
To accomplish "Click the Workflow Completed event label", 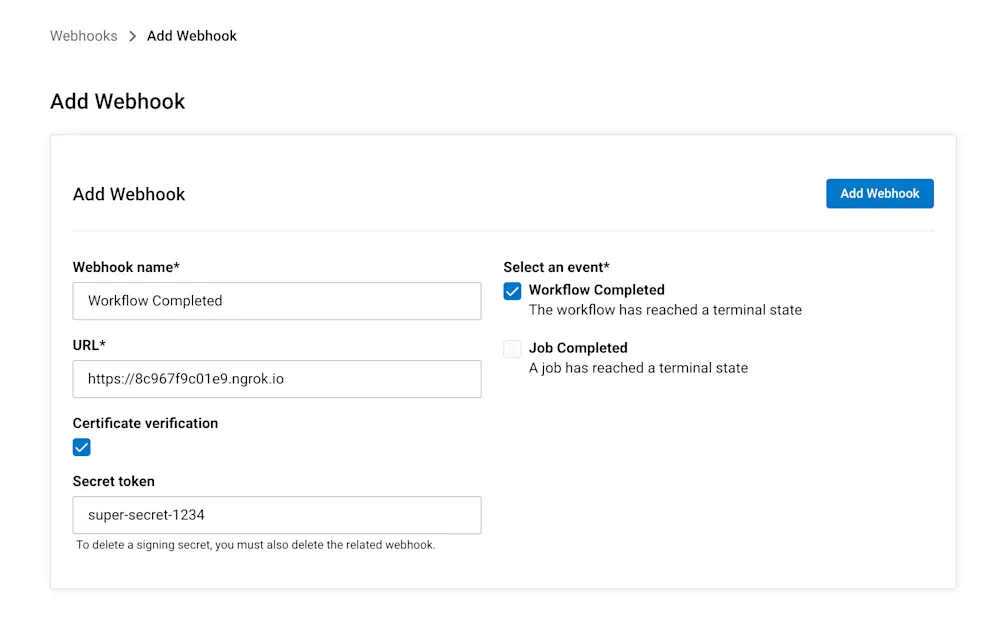I will (597, 290).
